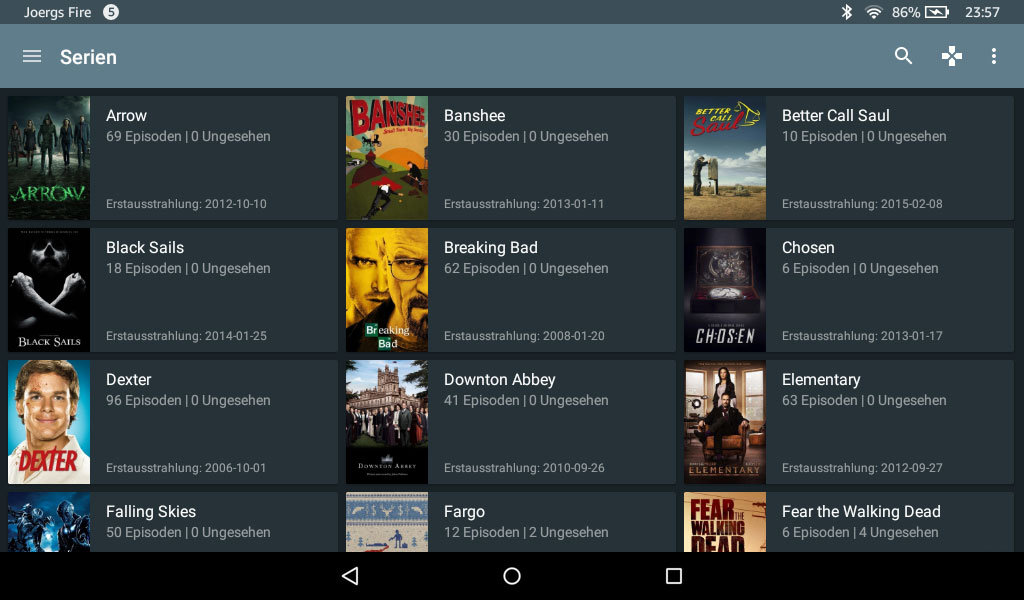This screenshot has height=600, width=1024.
Task: Open the Falling Skies poster thumbnail
Action: pyautogui.click(x=49, y=522)
